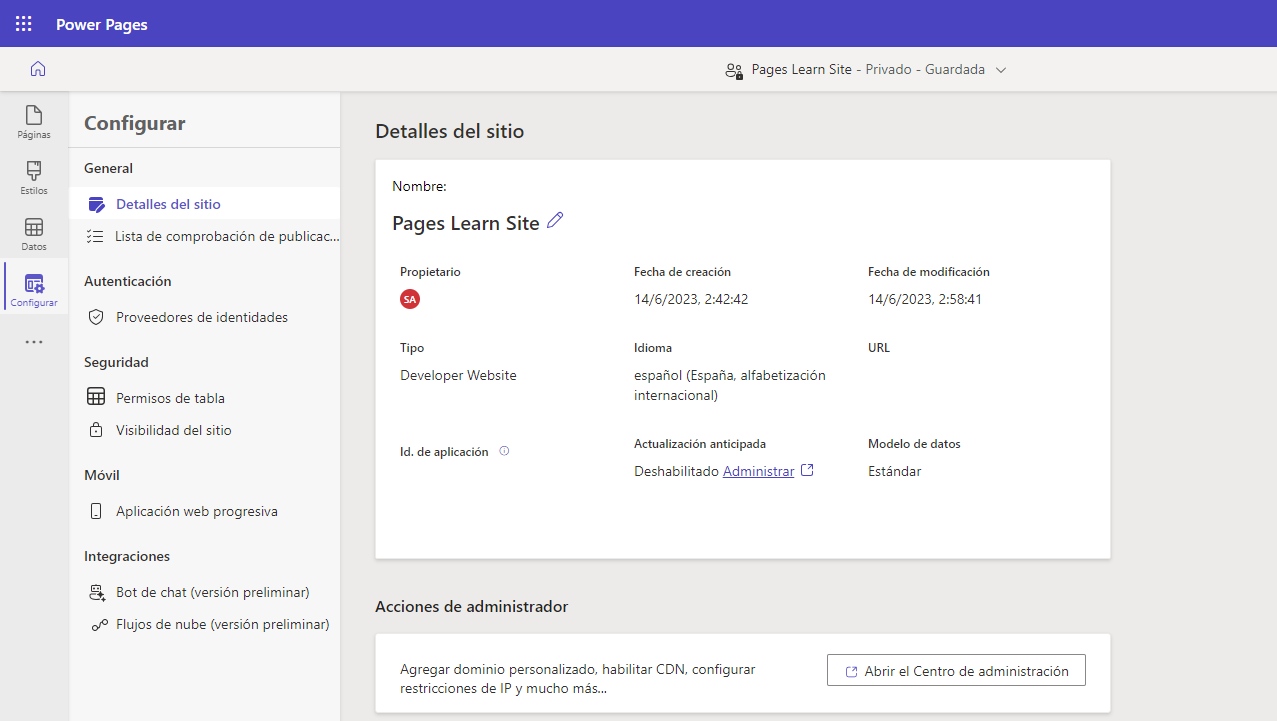Select Detalles del sitio menu item
The width and height of the screenshot is (1277, 721).
[x=204, y=204]
